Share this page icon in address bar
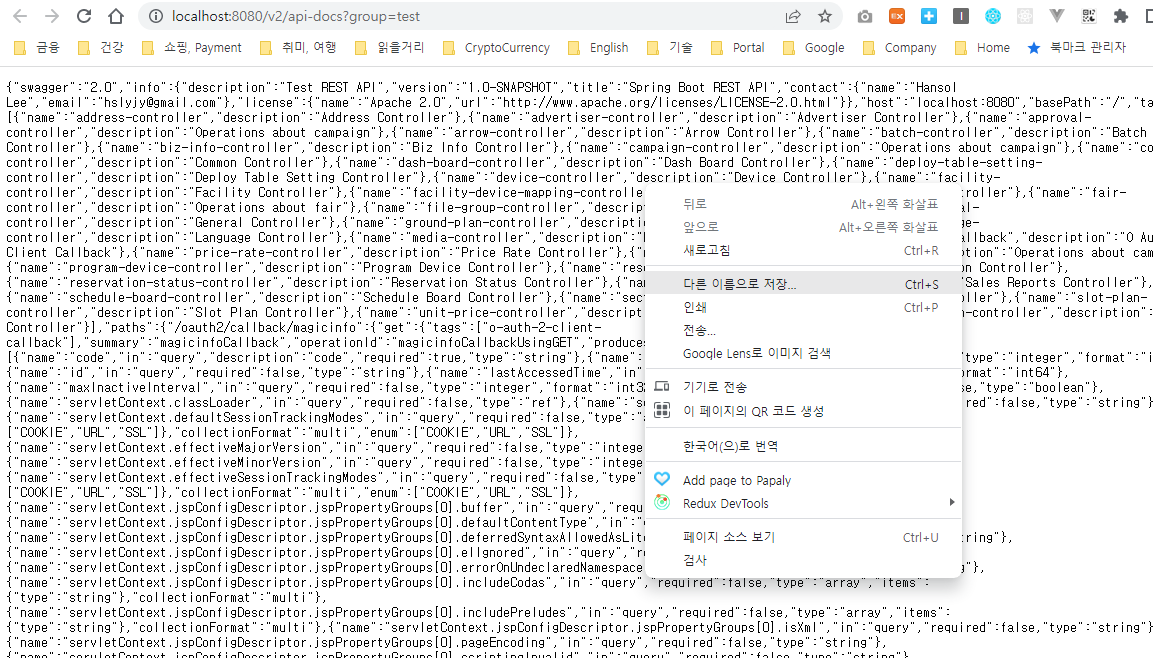 (x=793, y=16)
